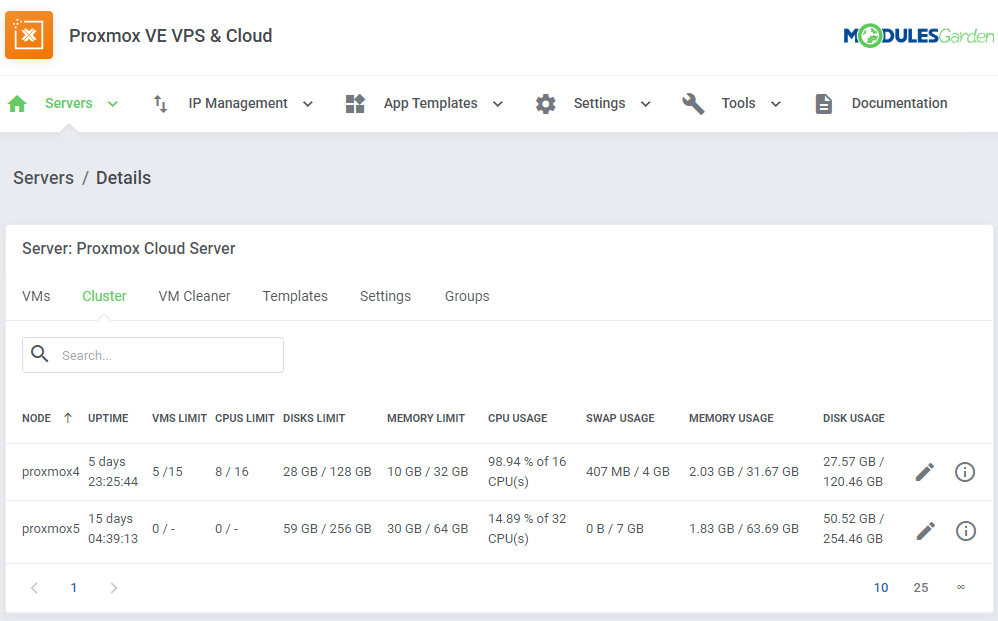
Task: Show 10 entries per page
Action: click(881, 588)
